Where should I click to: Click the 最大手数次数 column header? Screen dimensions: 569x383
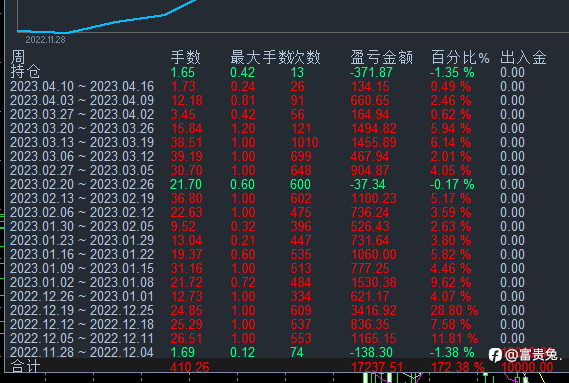(275, 57)
